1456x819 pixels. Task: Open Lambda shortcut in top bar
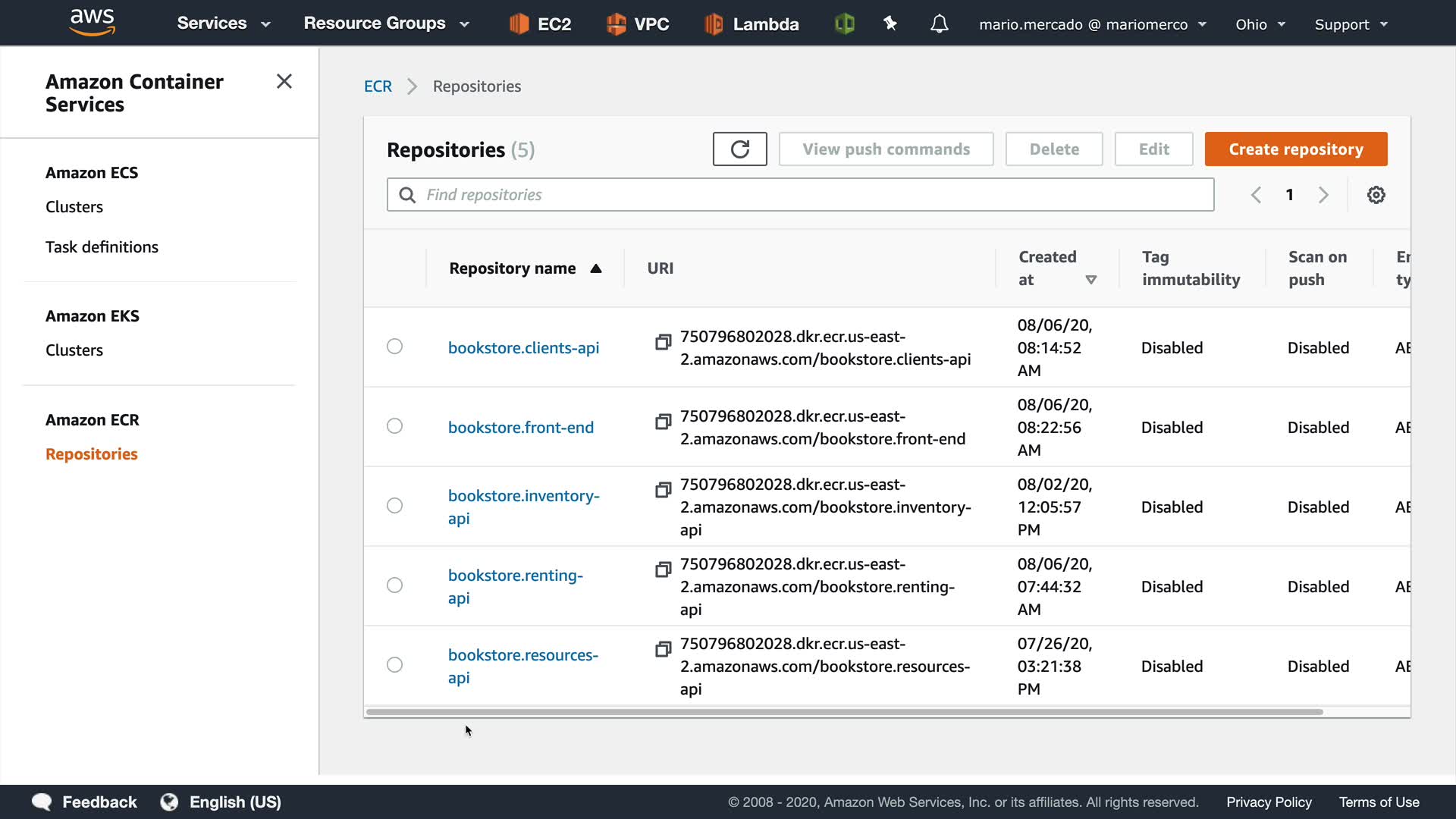(x=751, y=24)
